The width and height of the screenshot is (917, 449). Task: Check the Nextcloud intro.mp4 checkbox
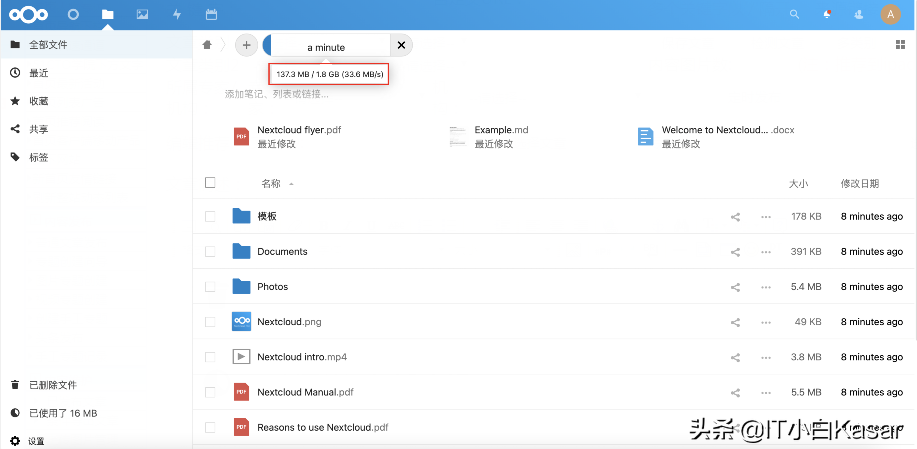pyautogui.click(x=210, y=357)
